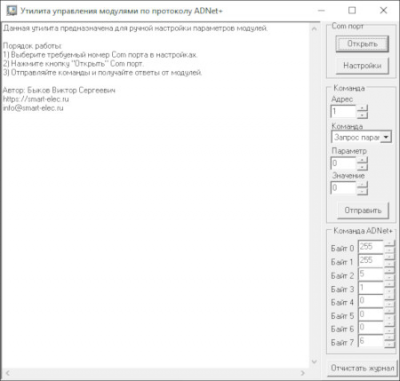Open Com port Настройки settings

tap(362, 66)
